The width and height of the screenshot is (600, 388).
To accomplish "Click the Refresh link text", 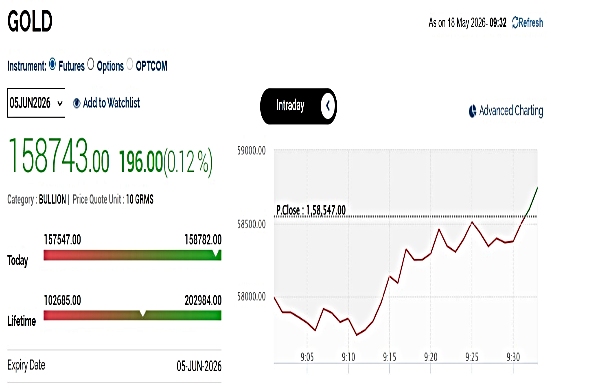I will point(531,23).
